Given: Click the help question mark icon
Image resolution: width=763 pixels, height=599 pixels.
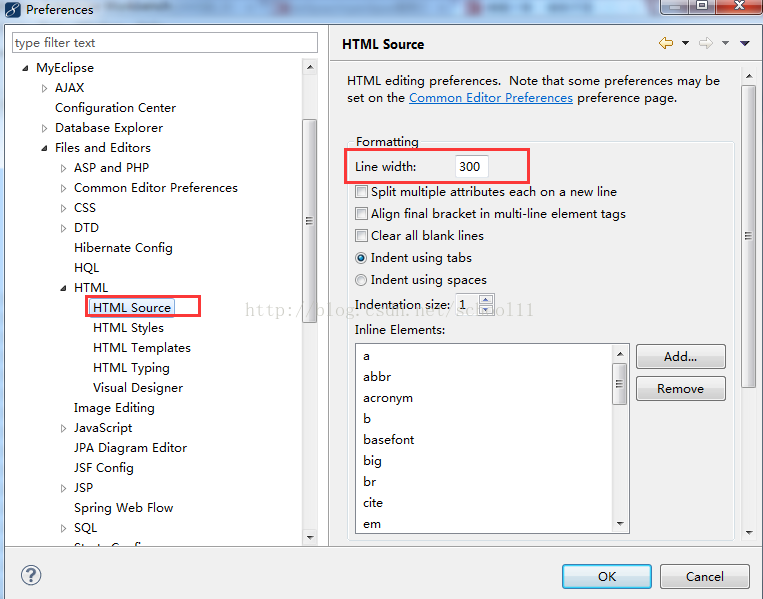Looking at the screenshot, I should click(30, 576).
